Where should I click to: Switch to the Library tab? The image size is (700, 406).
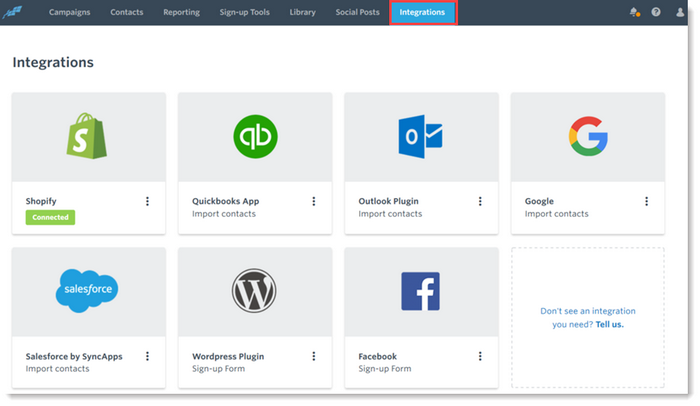point(302,12)
